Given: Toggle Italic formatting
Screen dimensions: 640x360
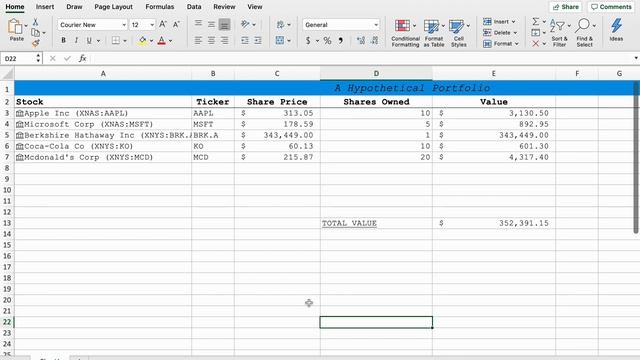Looking at the screenshot, I should point(76,40).
